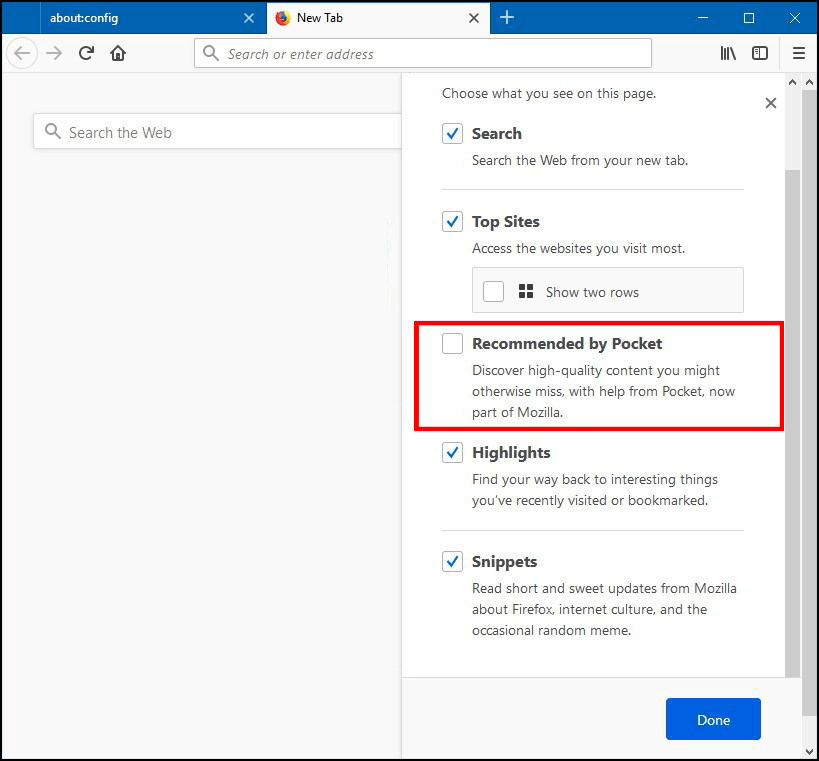Close the preferences panel with X
Viewport: 819px width, 761px height.
pyautogui.click(x=771, y=103)
